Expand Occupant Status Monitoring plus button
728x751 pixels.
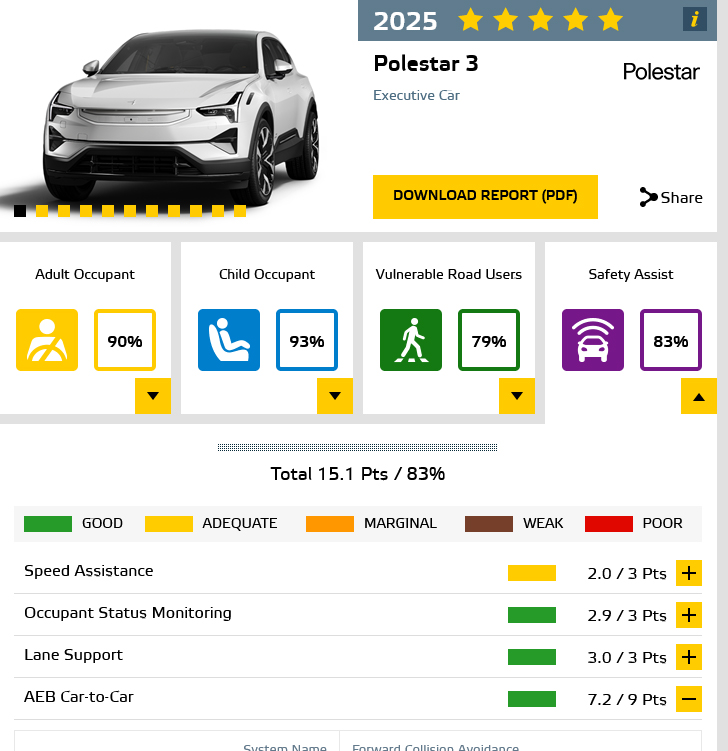689,615
